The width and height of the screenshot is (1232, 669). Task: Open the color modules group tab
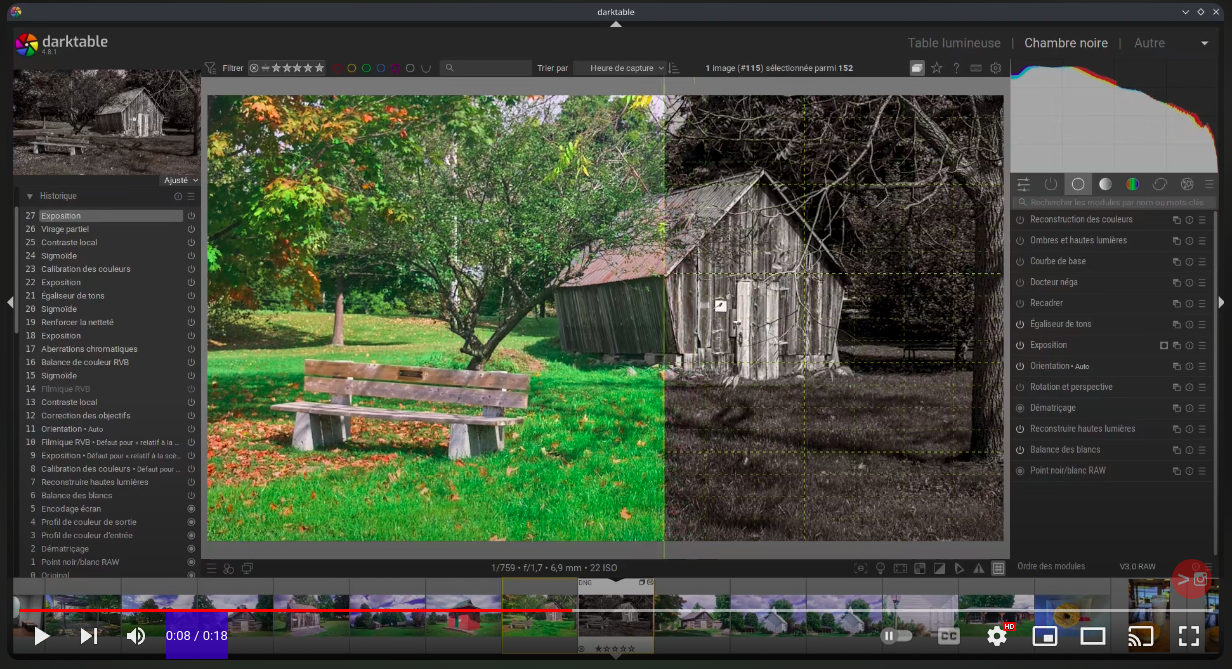(1132, 184)
